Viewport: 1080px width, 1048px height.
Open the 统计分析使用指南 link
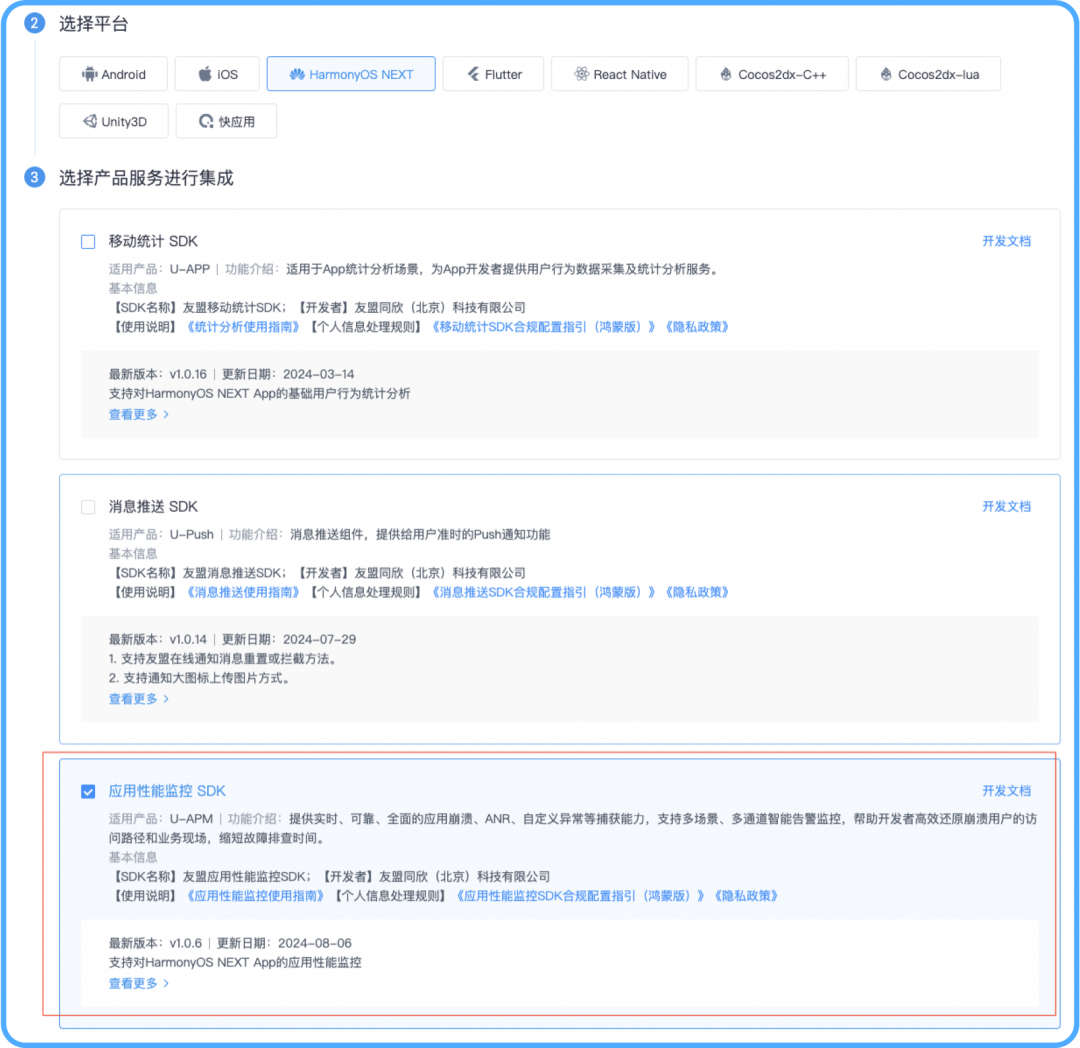(x=243, y=327)
